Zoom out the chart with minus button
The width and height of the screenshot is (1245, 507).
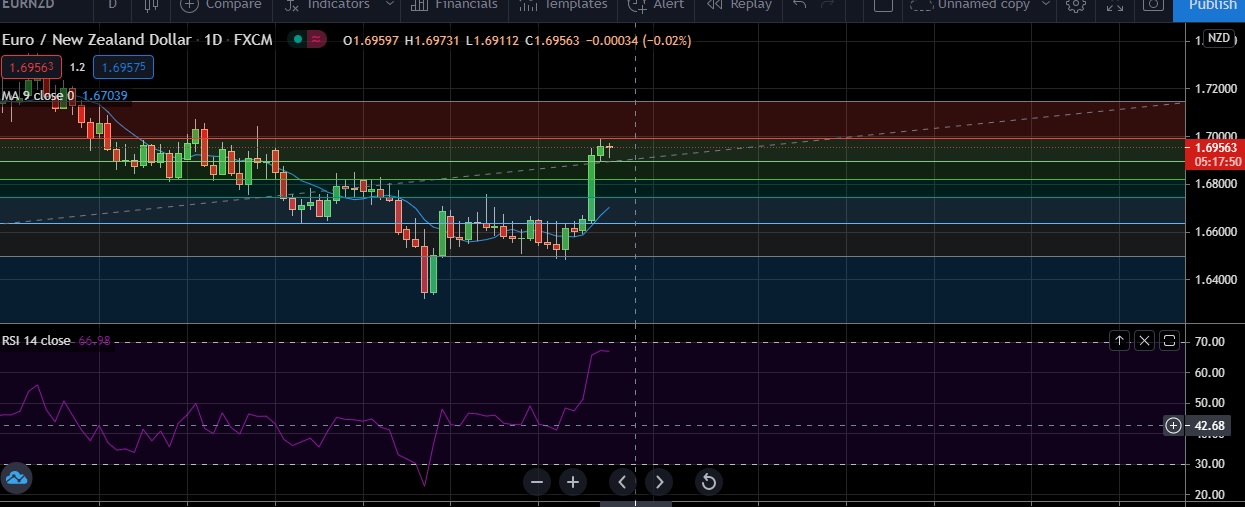[537, 482]
